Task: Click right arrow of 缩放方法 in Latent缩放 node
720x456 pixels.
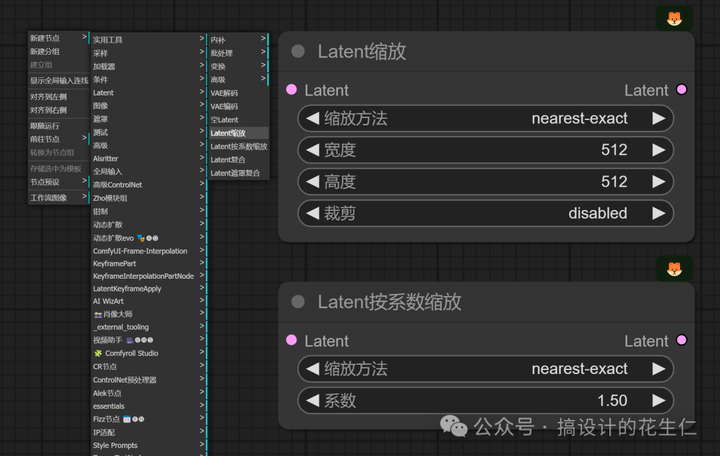Action: [659, 118]
